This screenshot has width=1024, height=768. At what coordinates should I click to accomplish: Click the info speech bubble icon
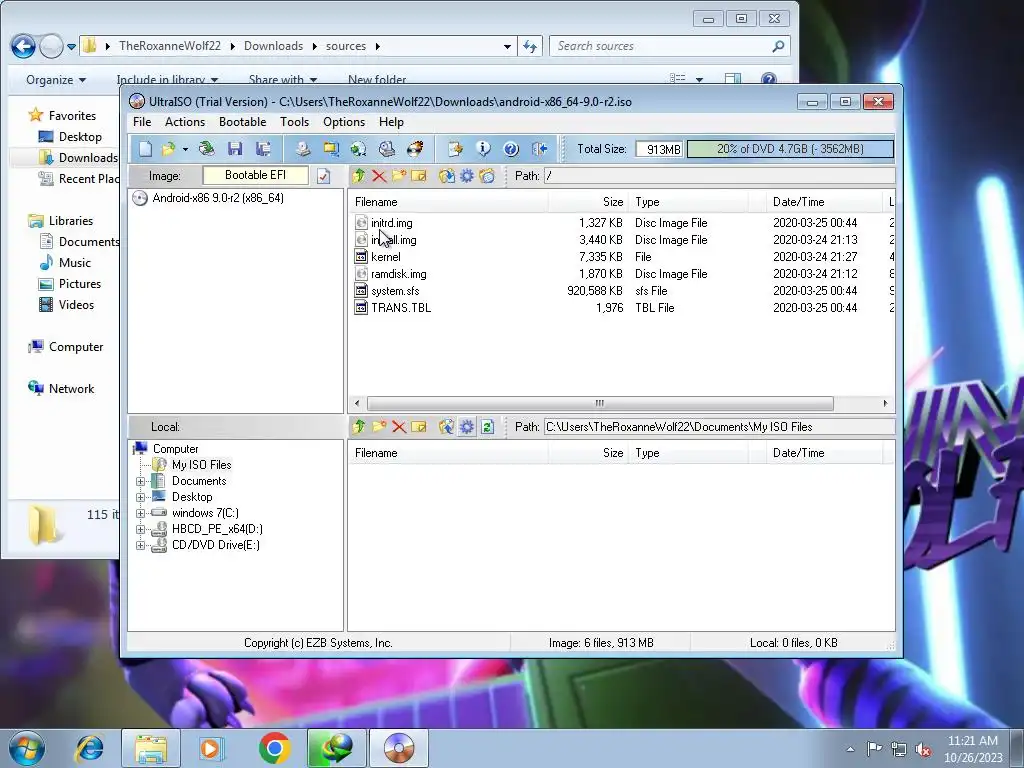(483, 149)
